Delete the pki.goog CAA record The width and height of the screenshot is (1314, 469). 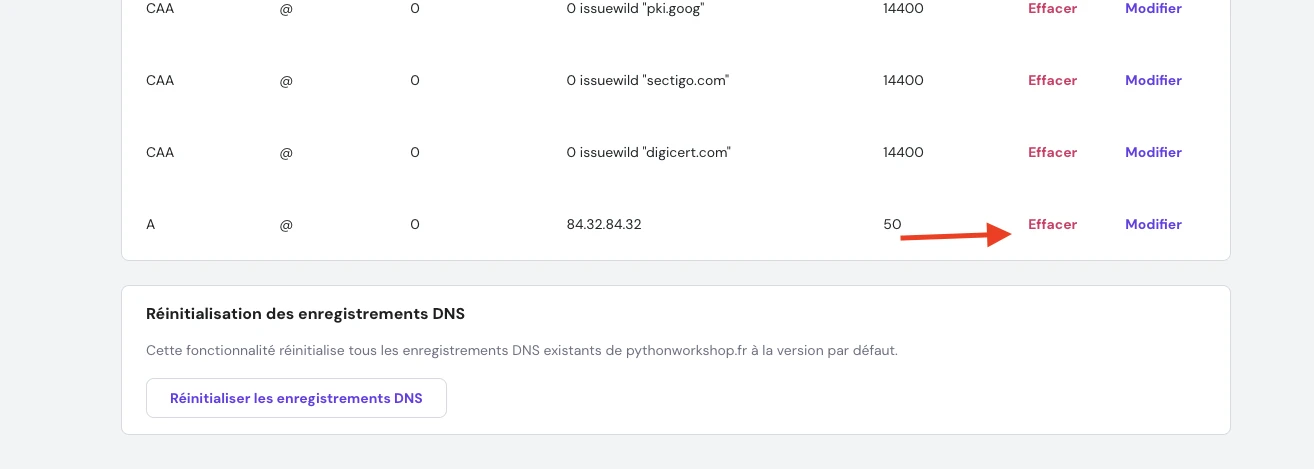pos(1052,9)
